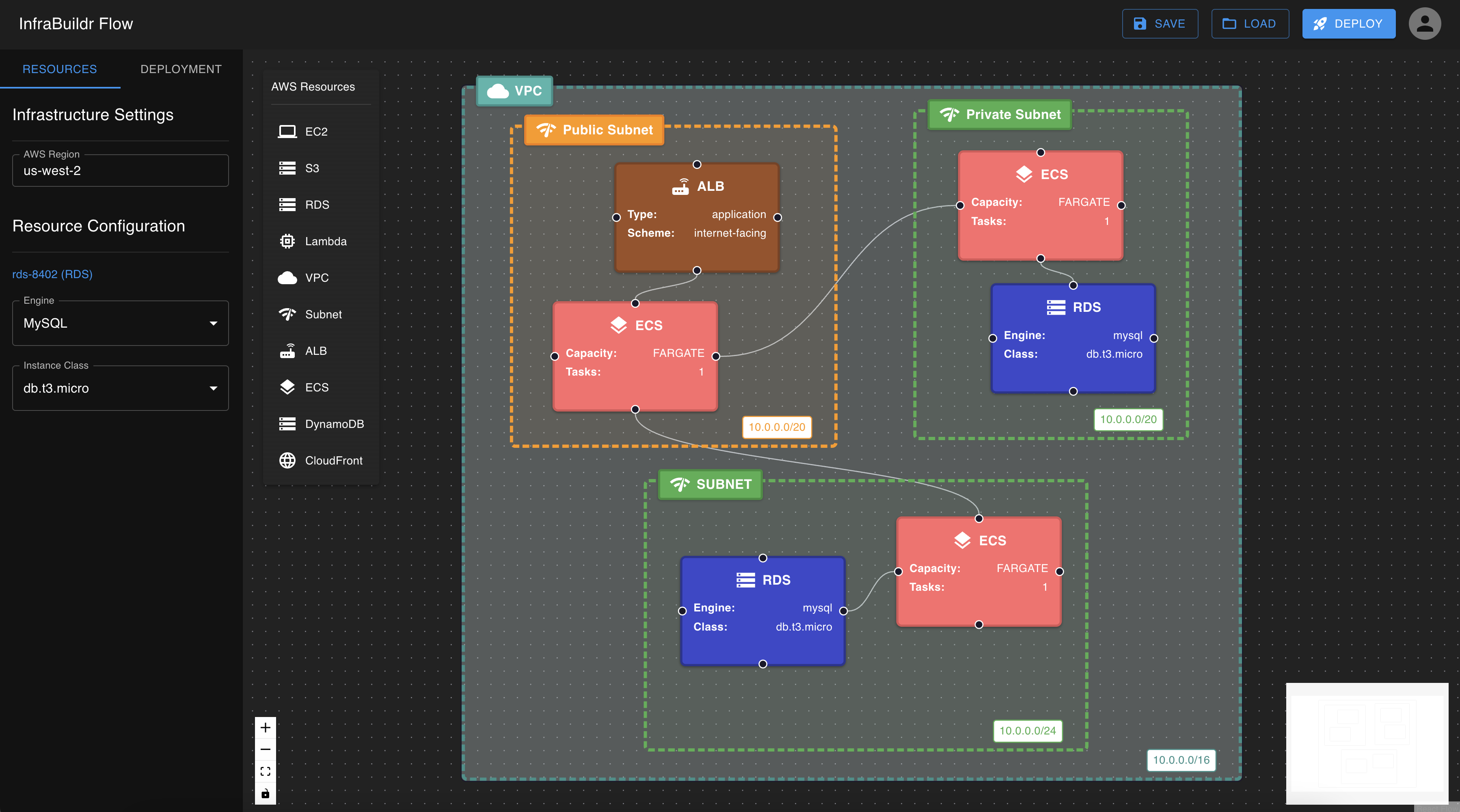The width and height of the screenshot is (1460, 812).
Task: Select the ECS node in Private Subnet
Action: (x=1041, y=205)
